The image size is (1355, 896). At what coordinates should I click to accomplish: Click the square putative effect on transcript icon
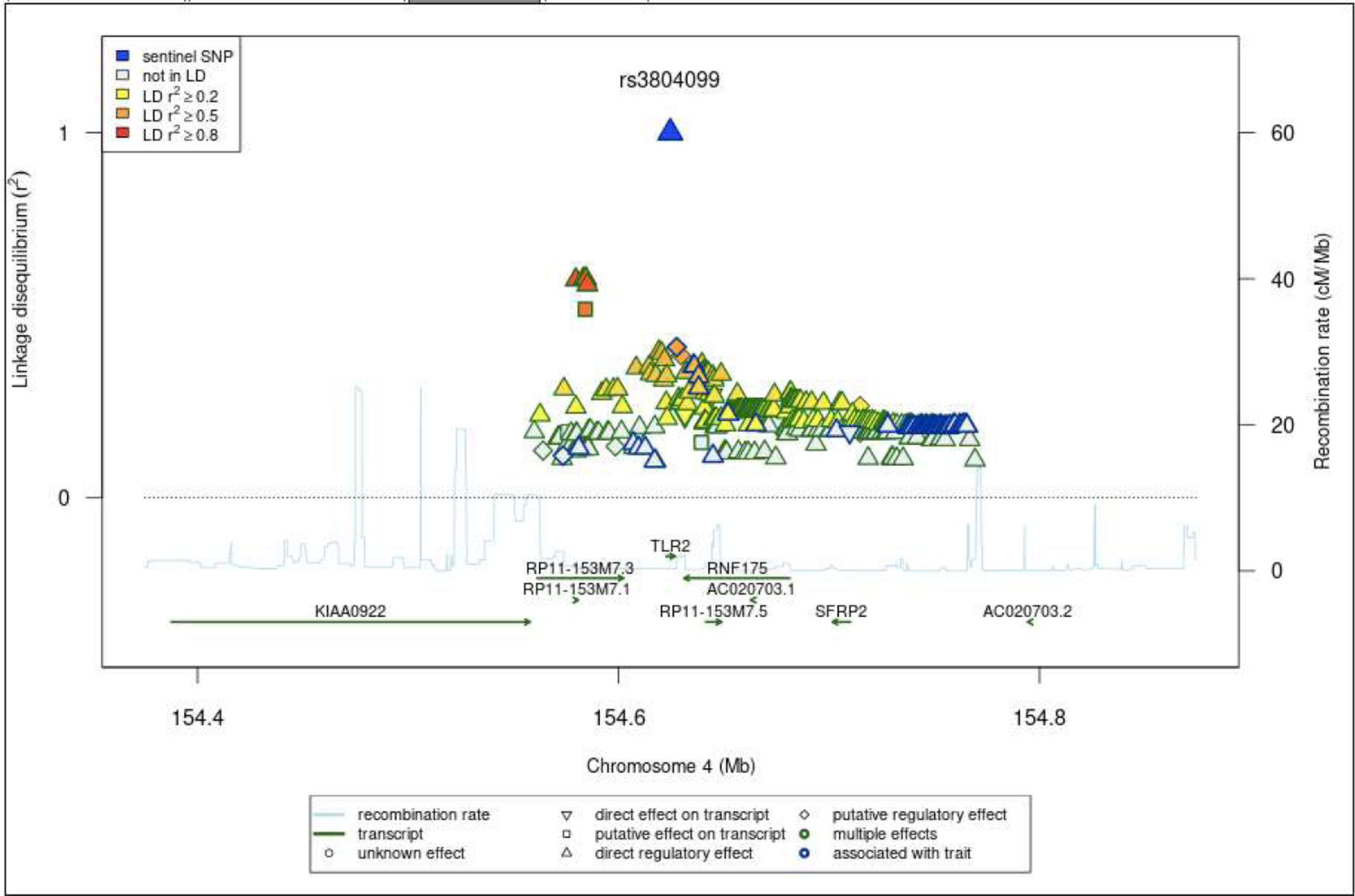566,834
